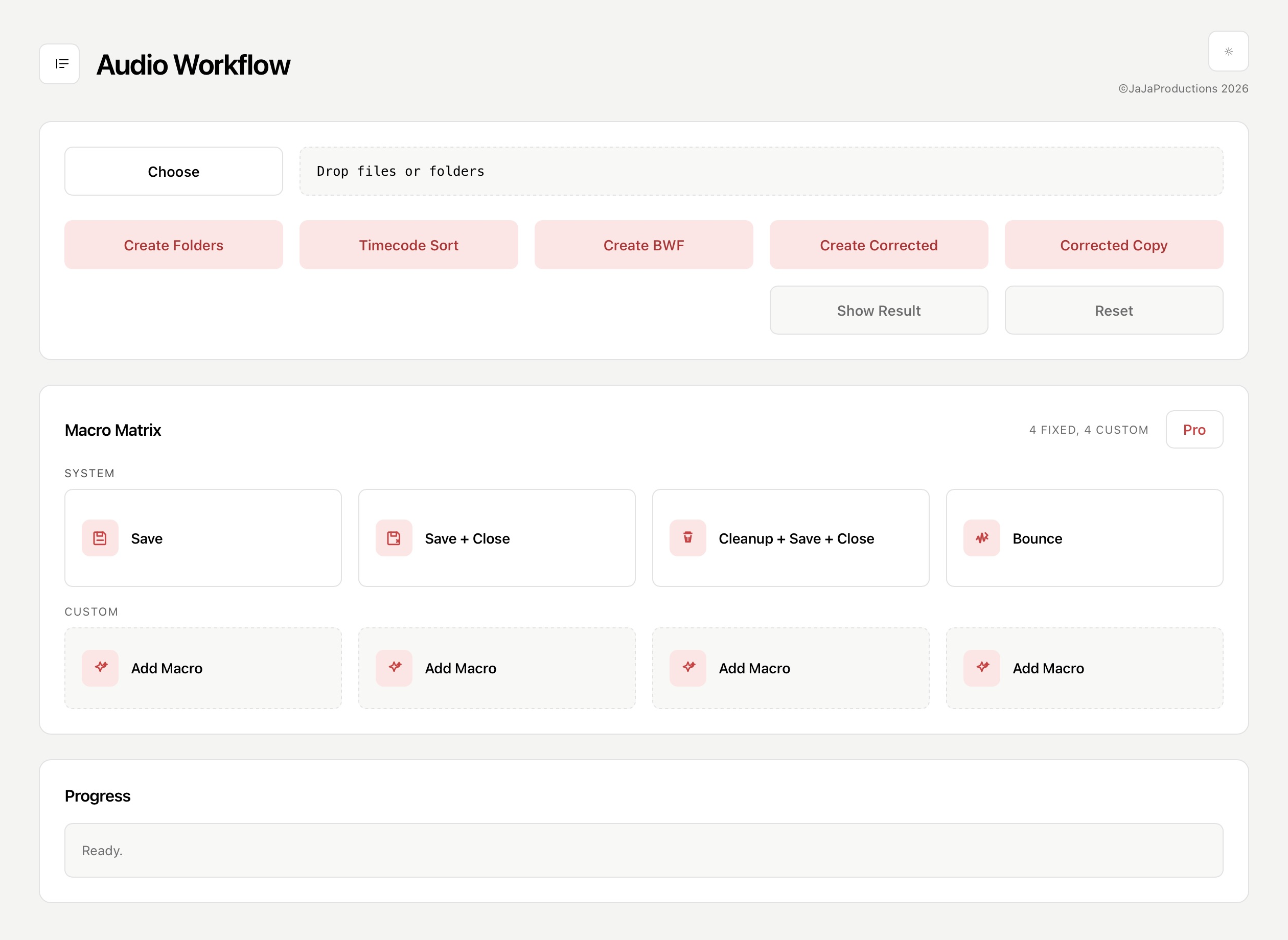This screenshot has width=1288, height=940.
Task: Click the sparkle icon in the fourth Add Macro slot
Action: [x=981, y=668]
